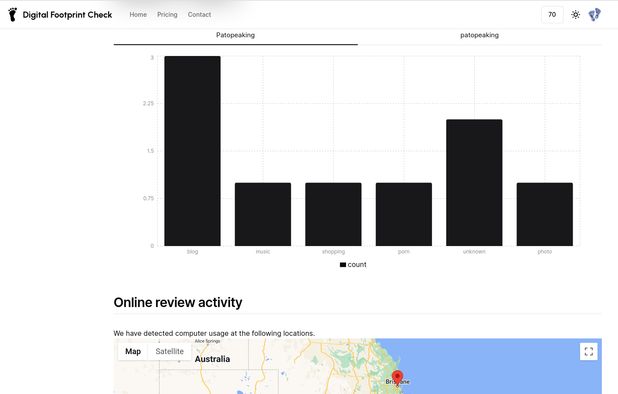Screen dimensions: 618x394
Task: Switch to the lowercase patopeaking tab
Action: (479, 35)
